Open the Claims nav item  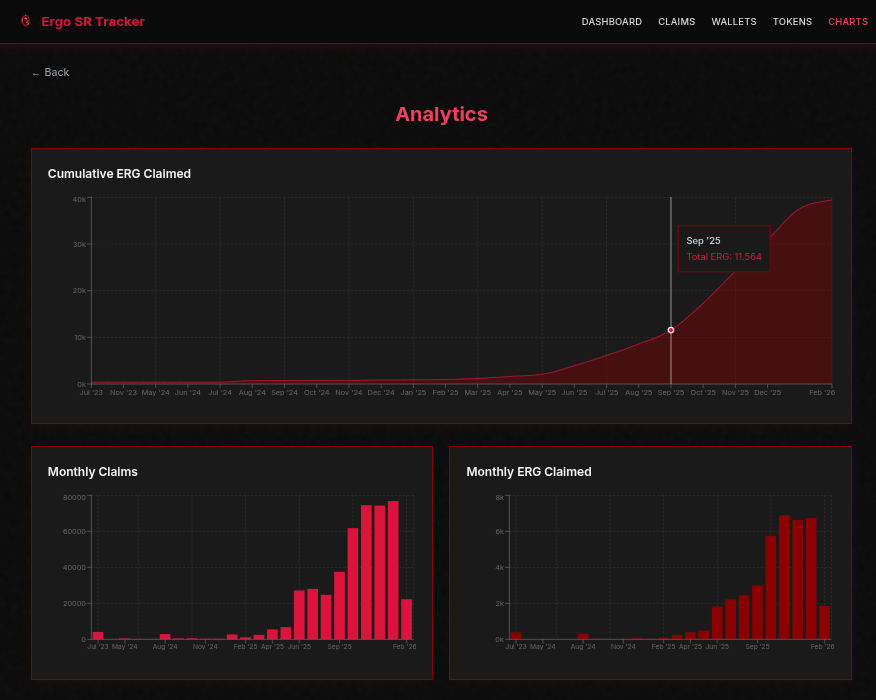677,22
